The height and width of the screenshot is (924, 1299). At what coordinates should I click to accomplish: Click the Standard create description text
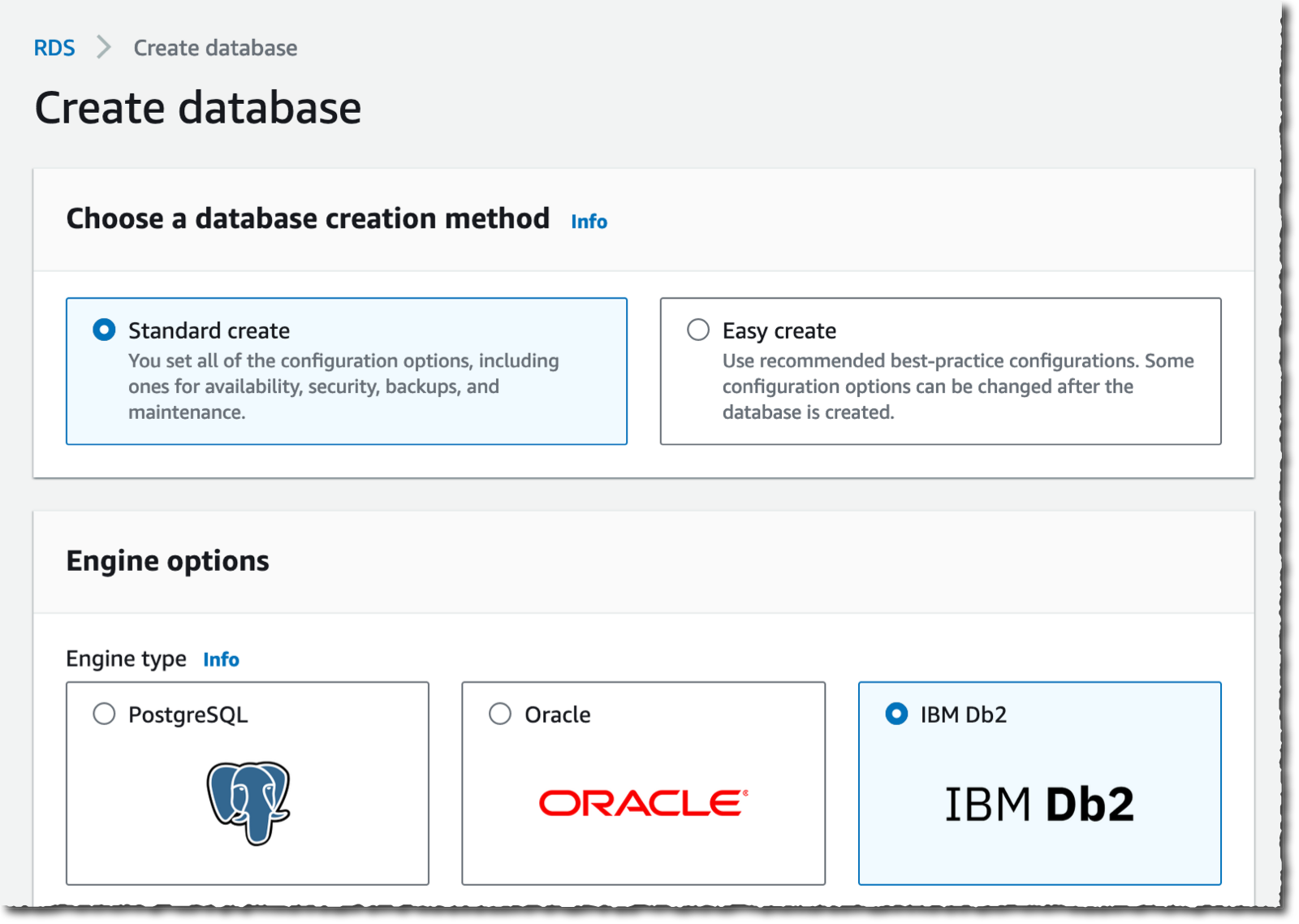(343, 386)
